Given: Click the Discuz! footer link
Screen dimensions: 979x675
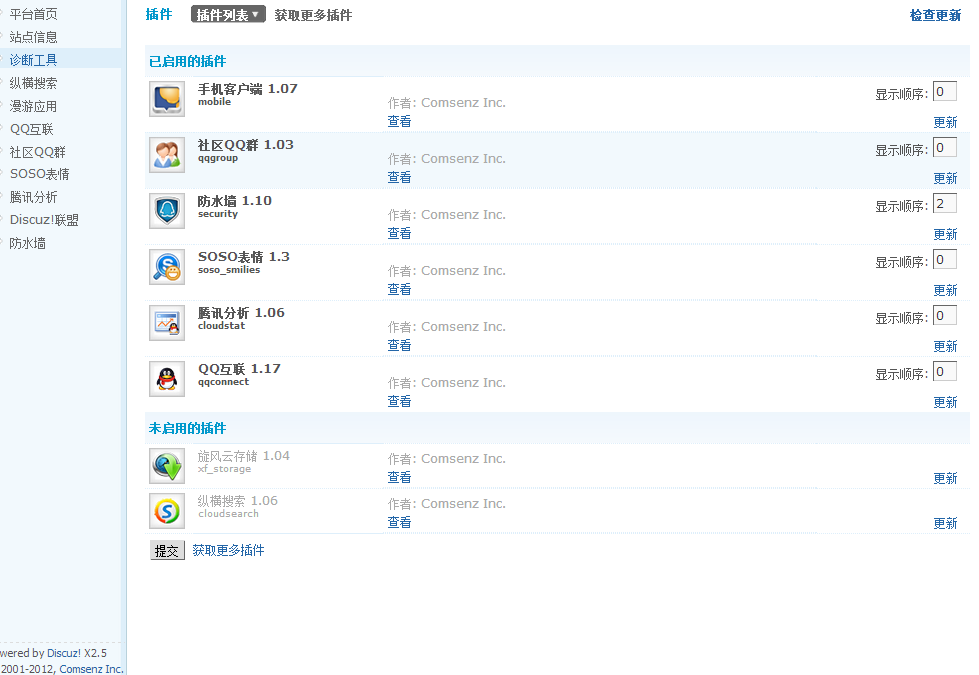Looking at the screenshot, I should [64, 653].
